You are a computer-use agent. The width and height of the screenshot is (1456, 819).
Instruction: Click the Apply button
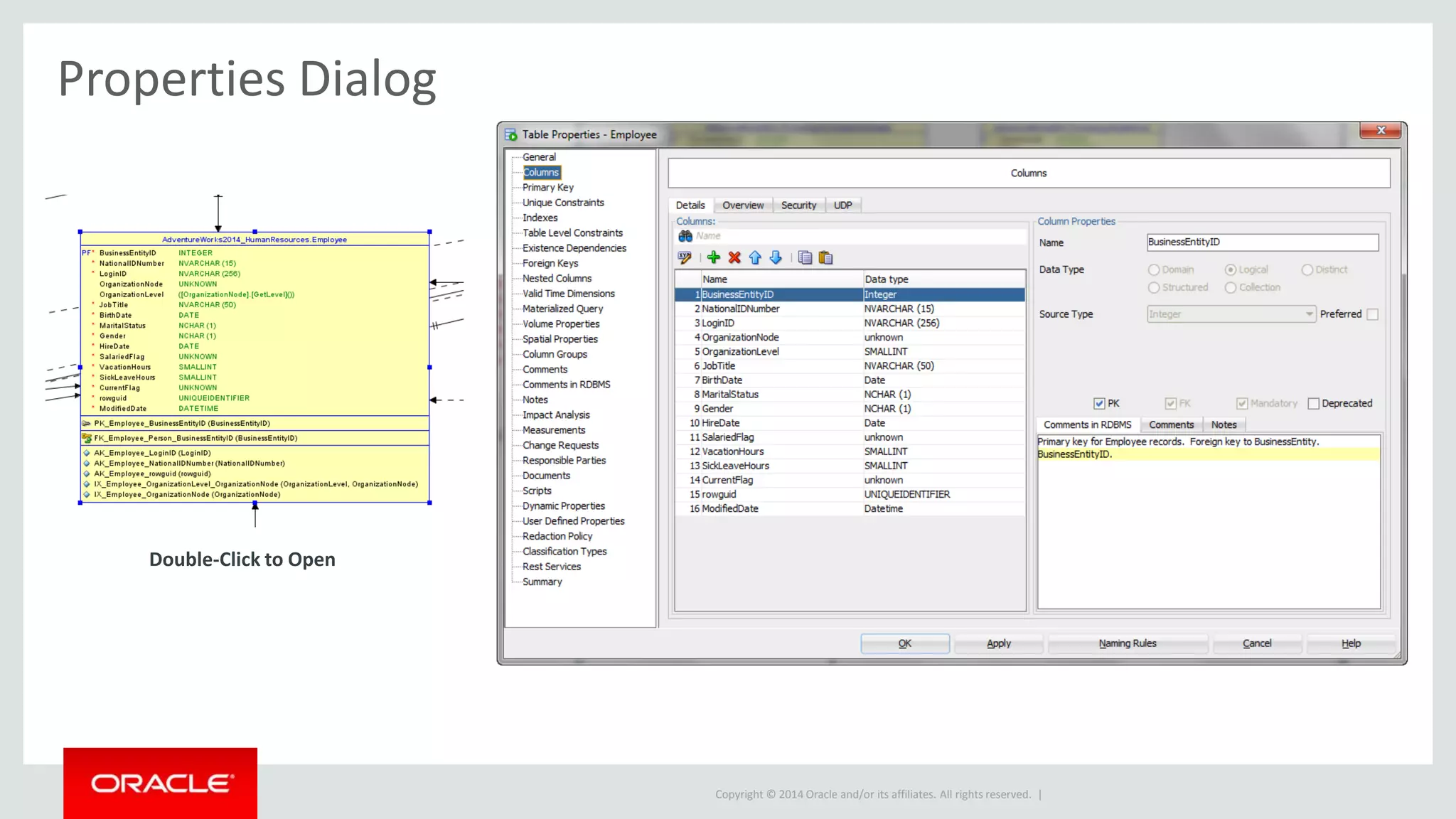(x=999, y=643)
